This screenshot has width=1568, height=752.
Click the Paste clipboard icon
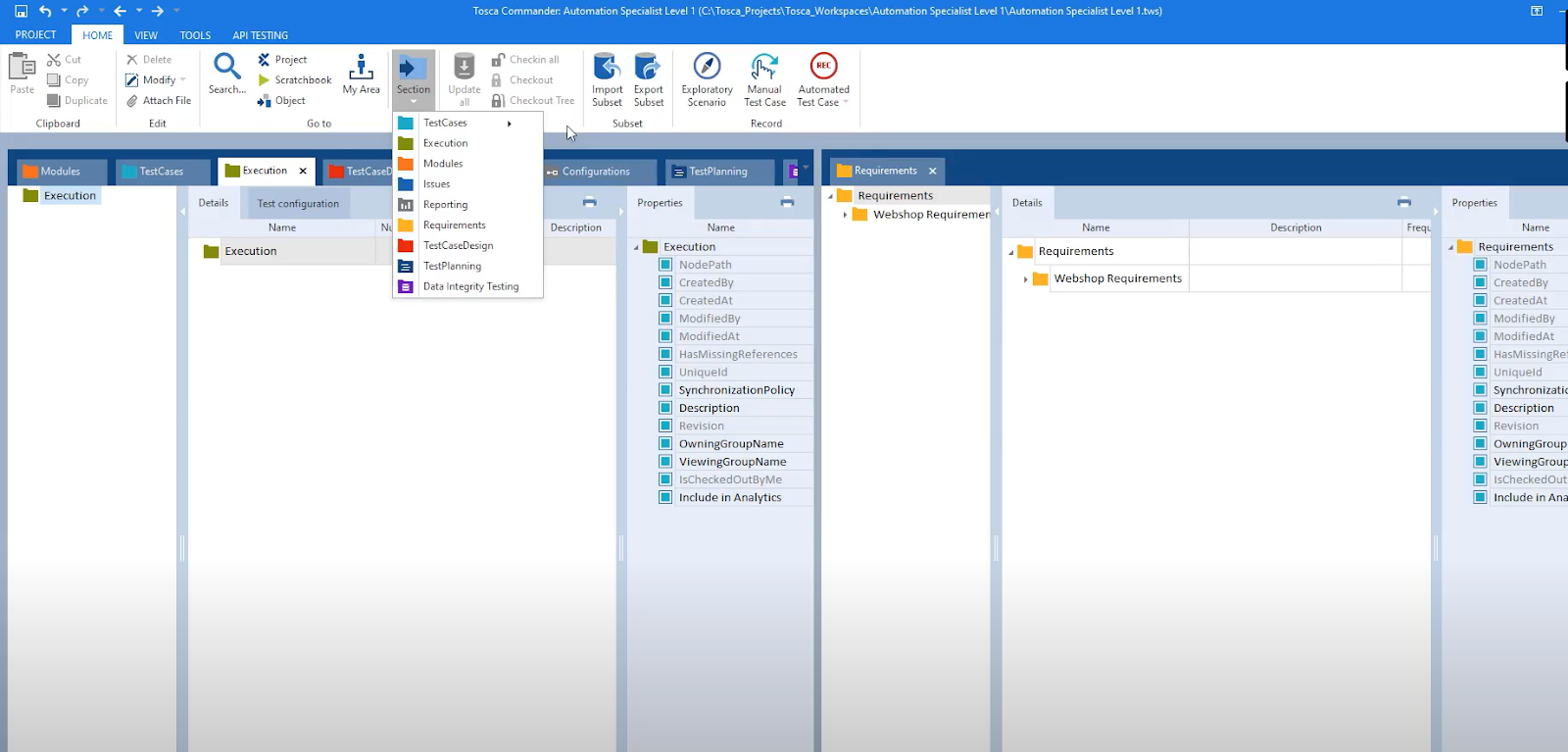click(22, 67)
